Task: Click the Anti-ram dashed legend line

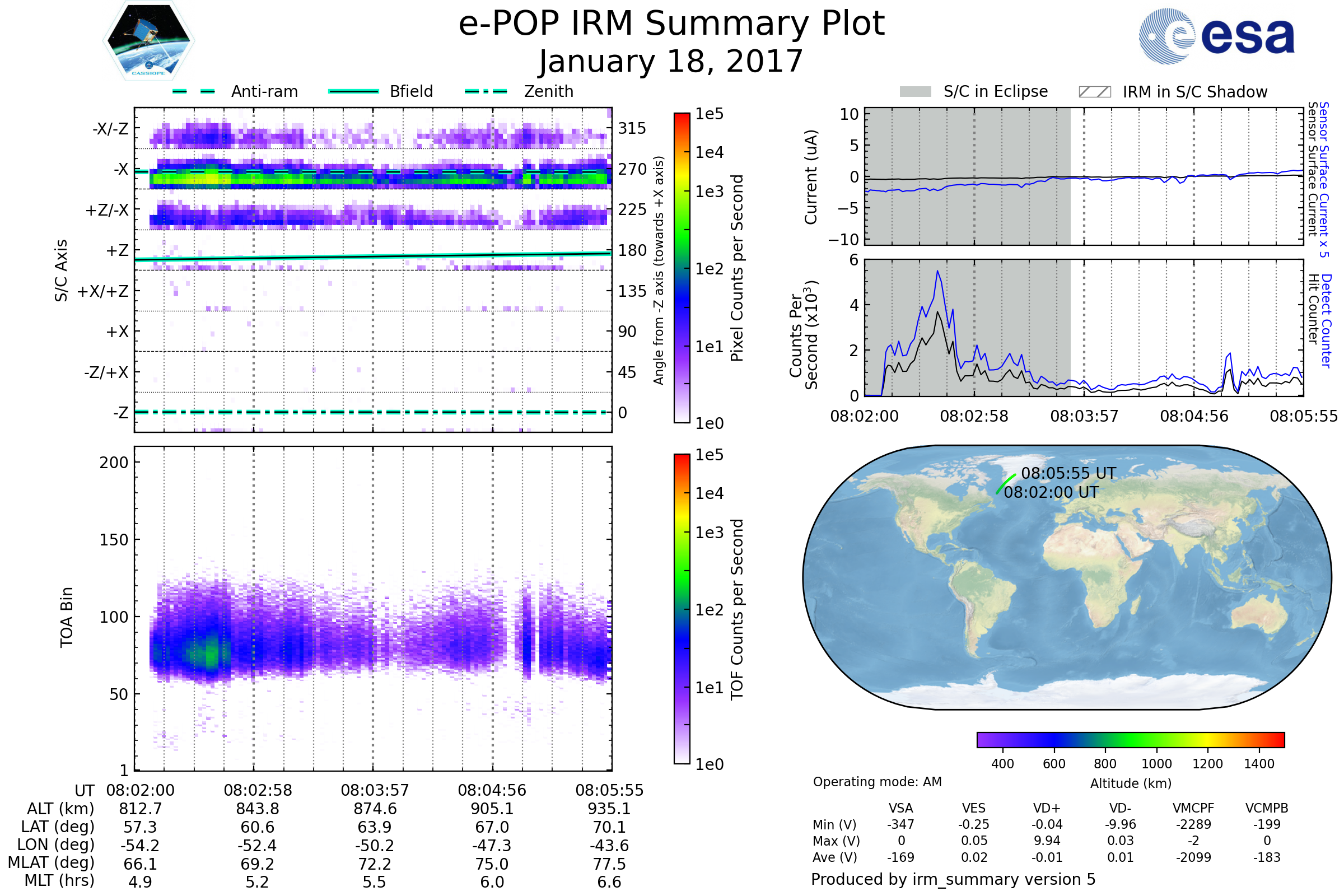Action: (x=194, y=91)
